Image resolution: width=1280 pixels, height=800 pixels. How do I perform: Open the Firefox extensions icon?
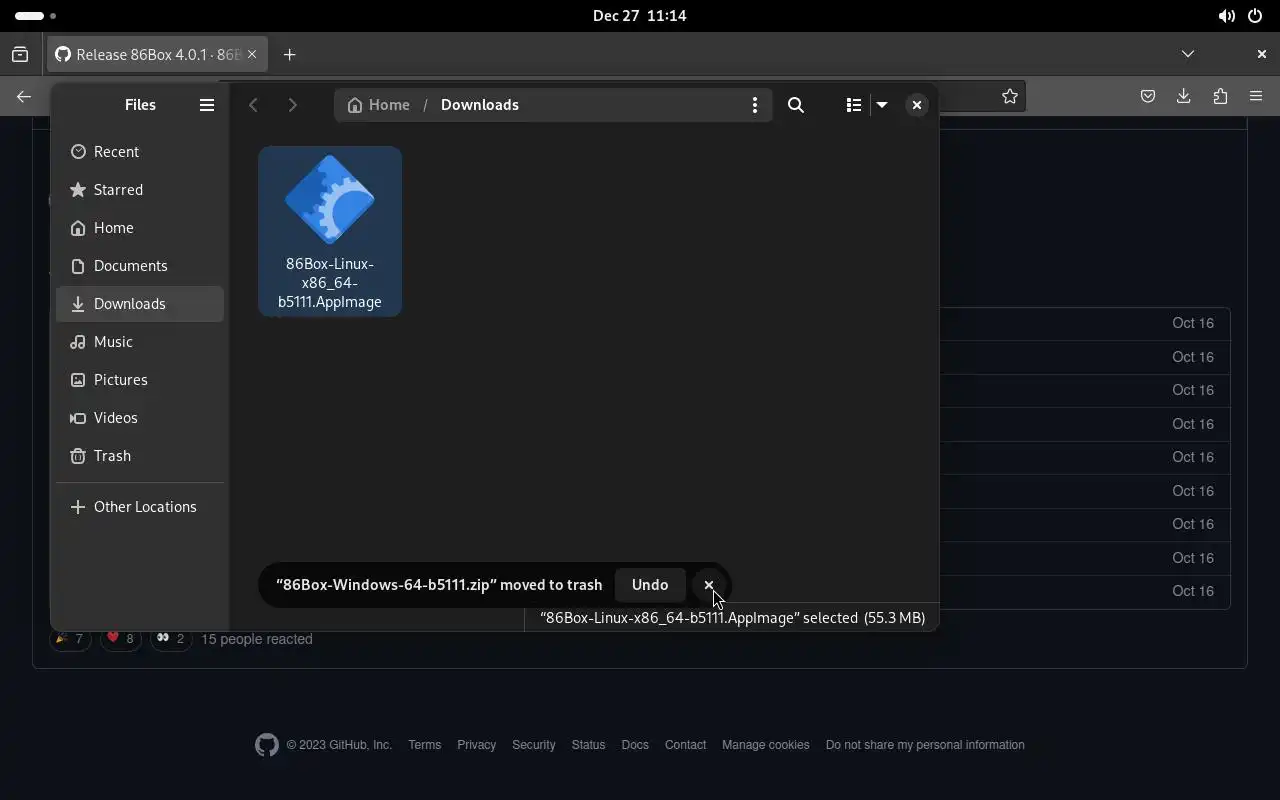click(1220, 97)
